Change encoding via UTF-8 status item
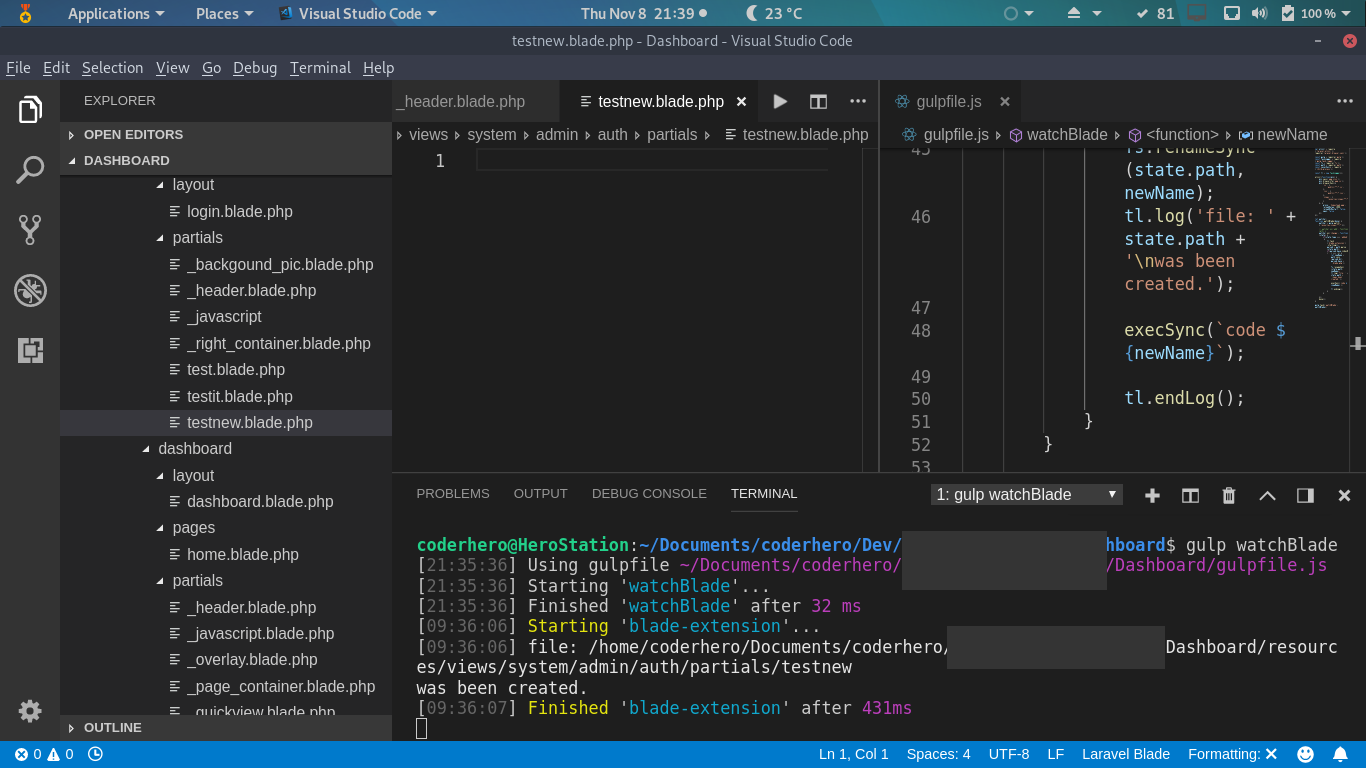 1009,754
